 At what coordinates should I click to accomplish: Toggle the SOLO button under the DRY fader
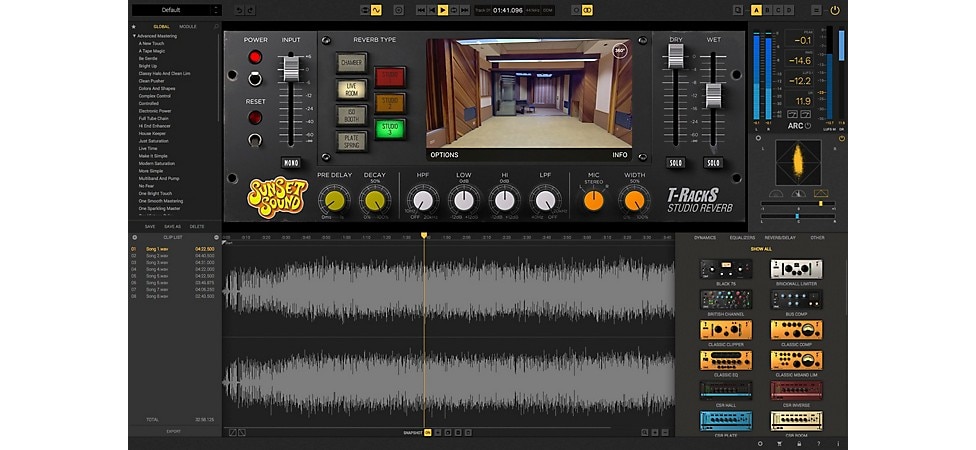point(676,163)
